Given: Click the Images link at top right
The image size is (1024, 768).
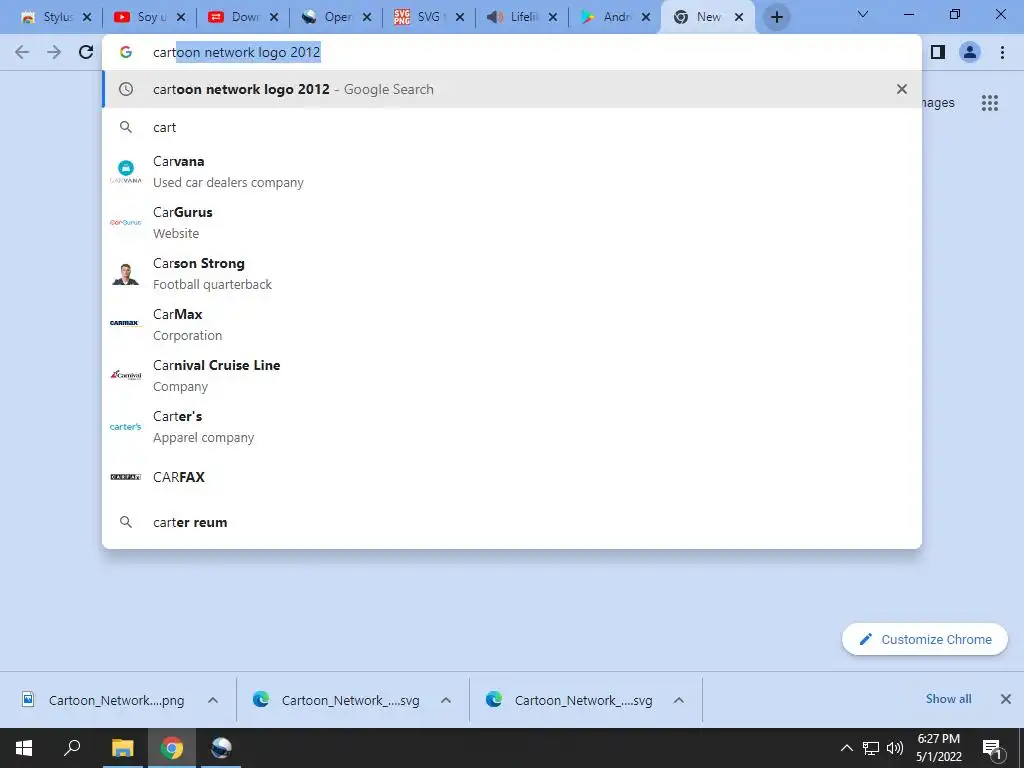Looking at the screenshot, I should (938, 103).
